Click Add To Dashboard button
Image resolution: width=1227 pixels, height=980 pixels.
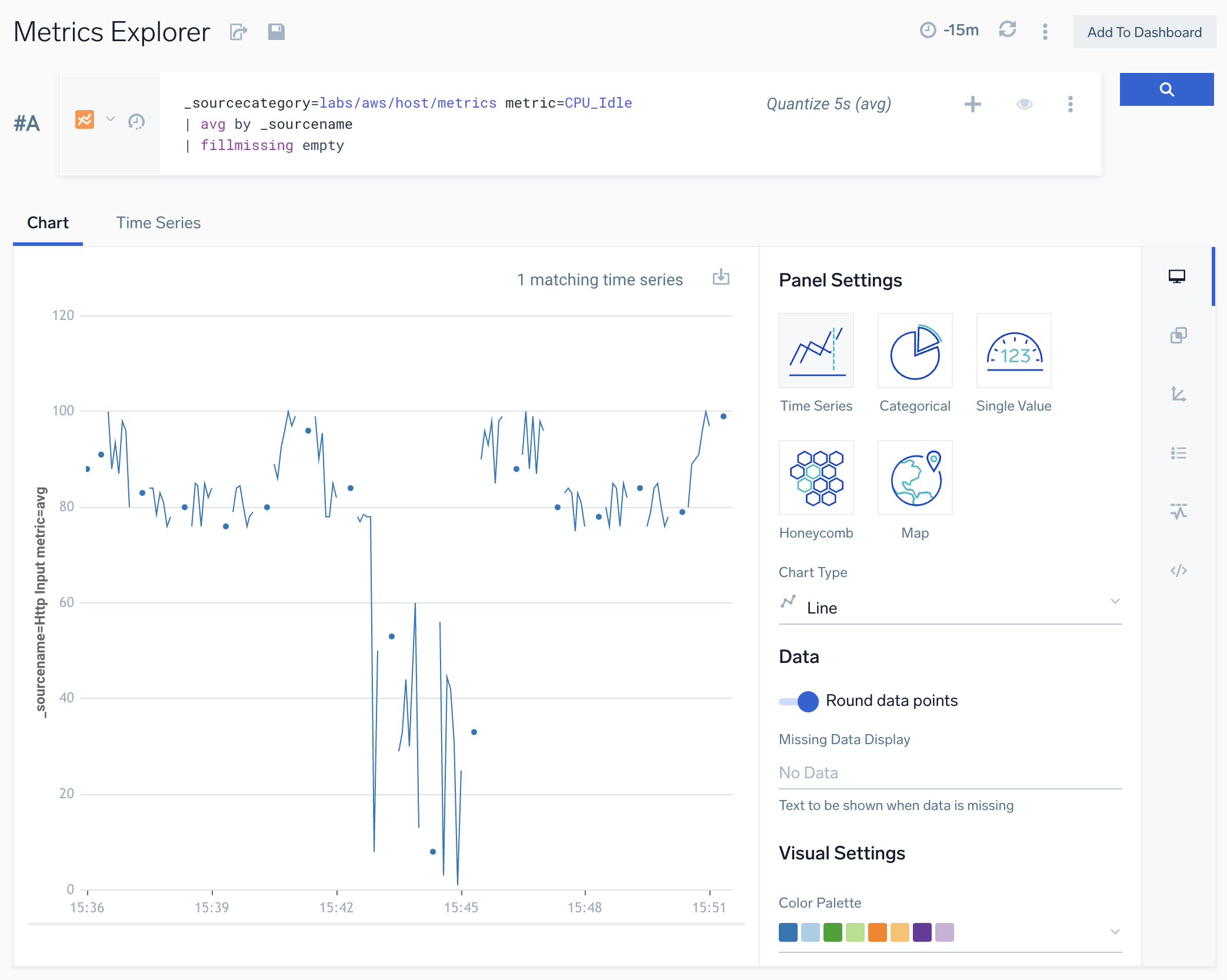[1143, 32]
